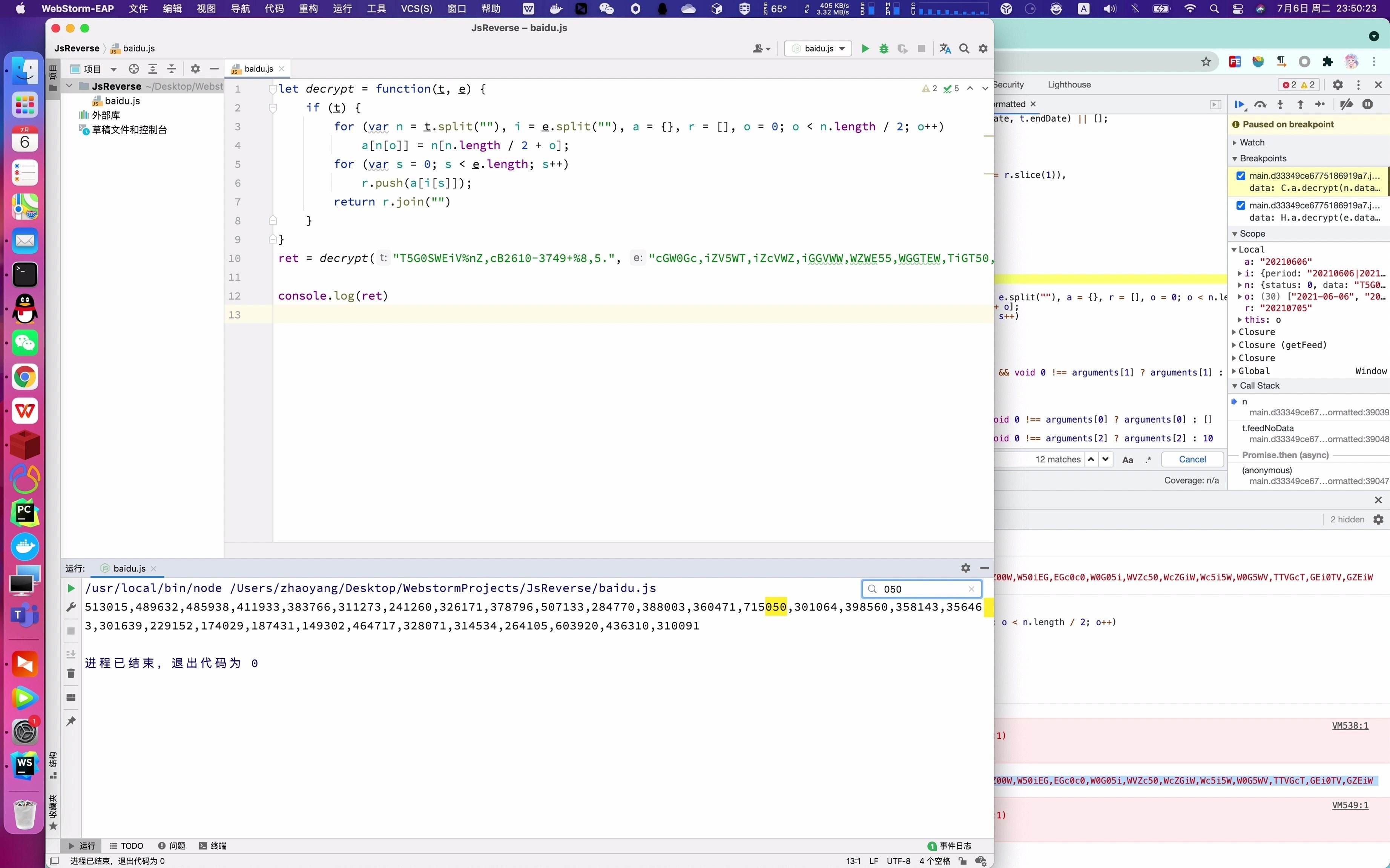Image resolution: width=1390 pixels, height=868 pixels.
Task: Expand the Global scope entry
Action: pyautogui.click(x=1234, y=371)
